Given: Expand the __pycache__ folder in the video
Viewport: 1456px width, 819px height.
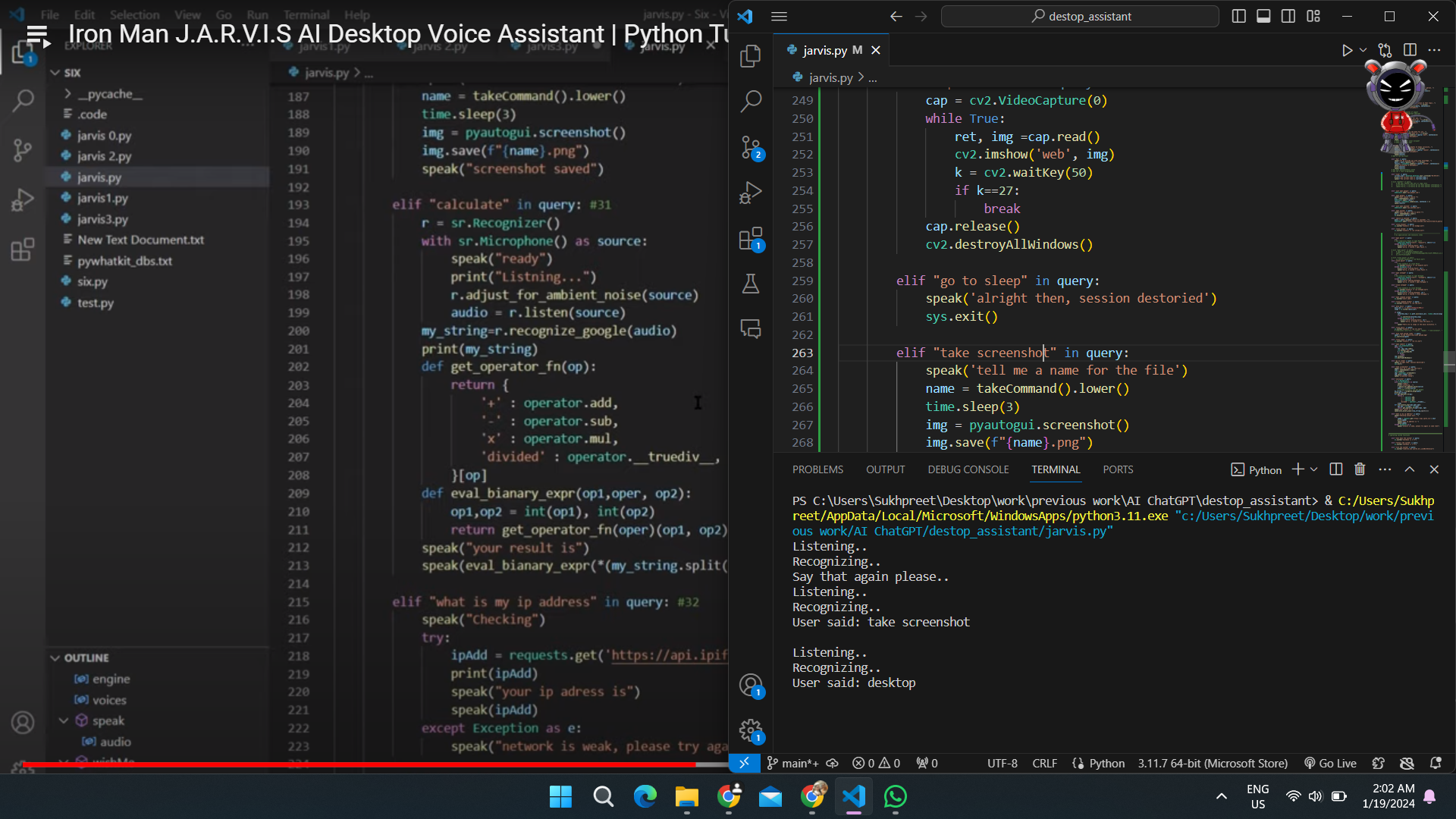Looking at the screenshot, I should pos(67,94).
